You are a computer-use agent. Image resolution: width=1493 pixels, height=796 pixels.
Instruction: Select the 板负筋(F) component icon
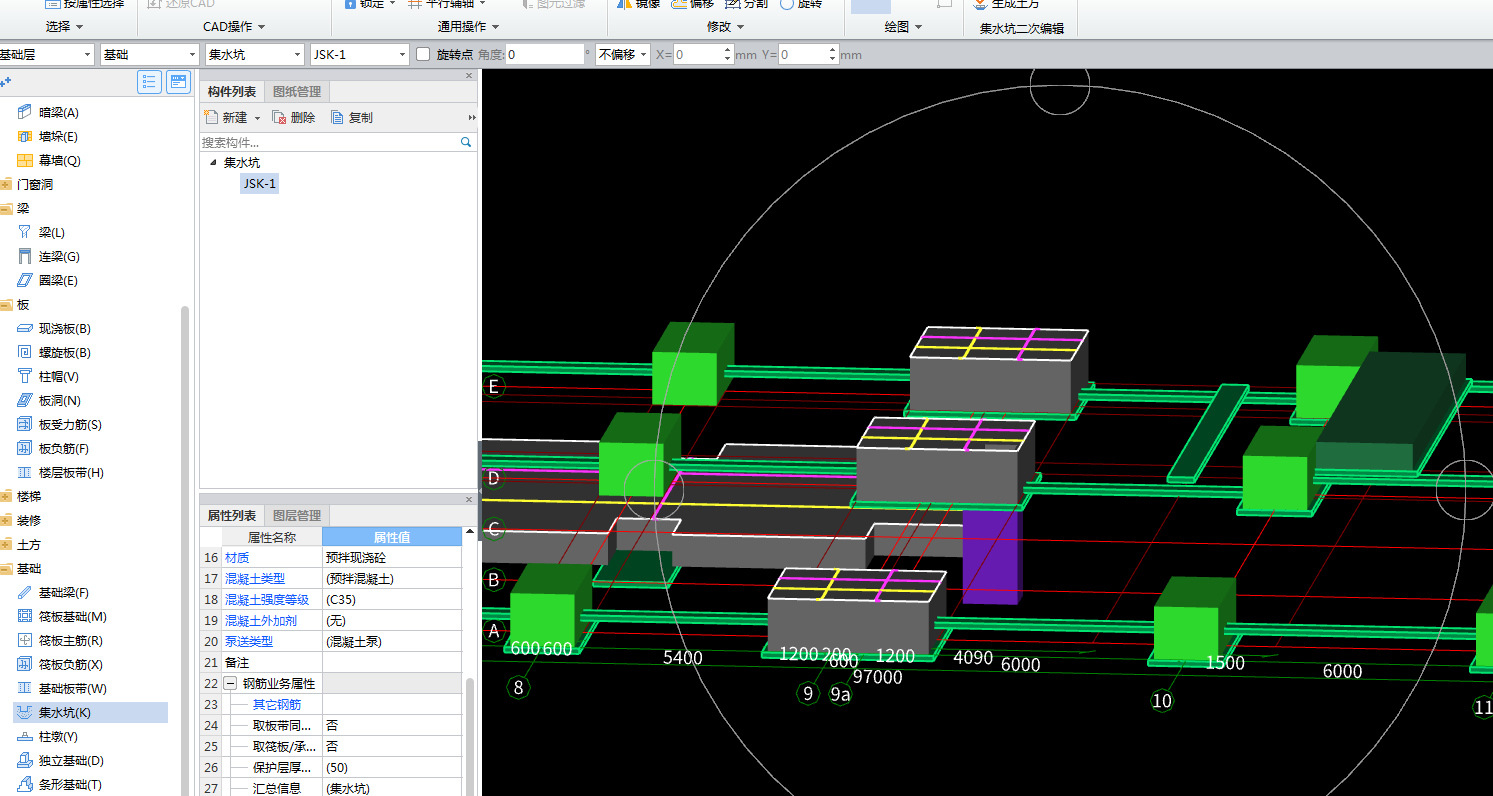coord(25,448)
